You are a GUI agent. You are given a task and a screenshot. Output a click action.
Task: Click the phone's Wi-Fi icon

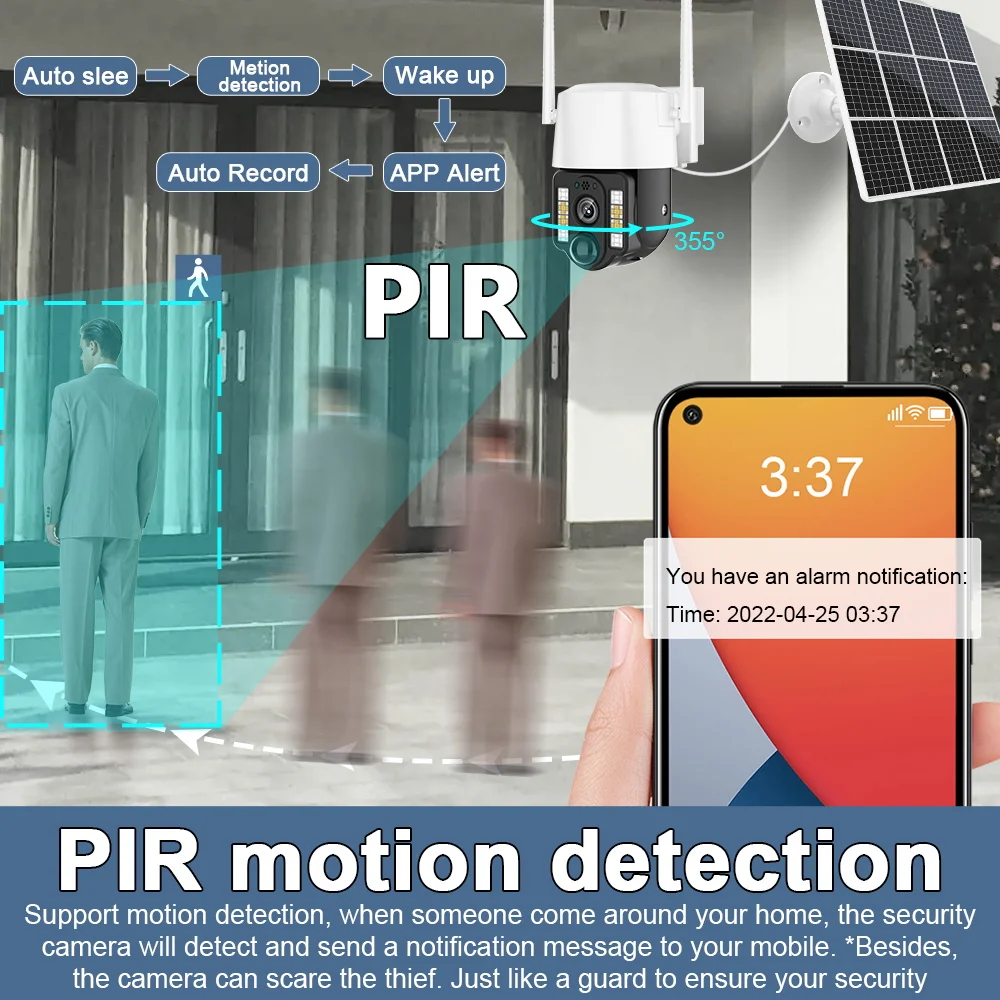pyautogui.click(x=915, y=413)
